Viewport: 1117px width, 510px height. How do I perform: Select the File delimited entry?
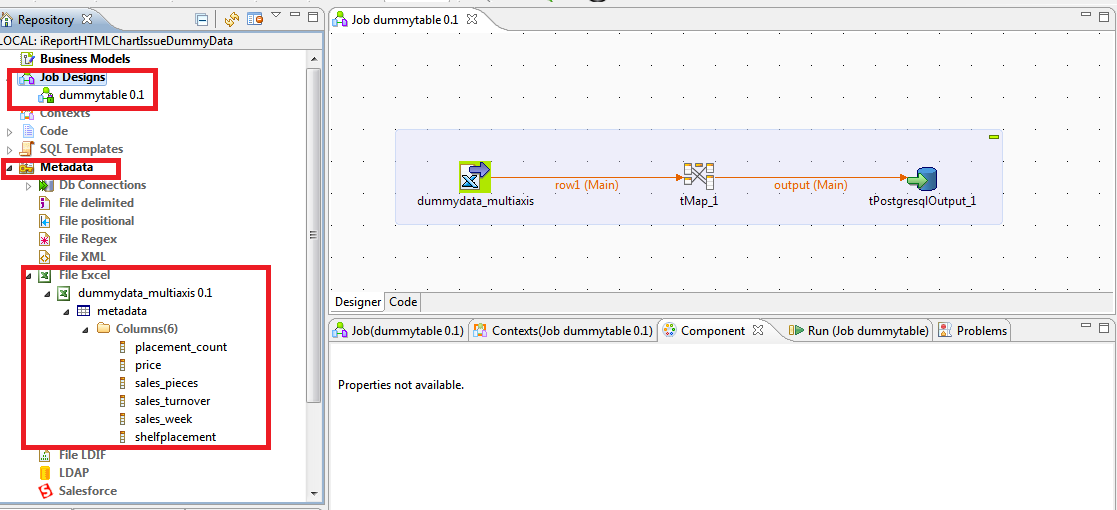96,203
